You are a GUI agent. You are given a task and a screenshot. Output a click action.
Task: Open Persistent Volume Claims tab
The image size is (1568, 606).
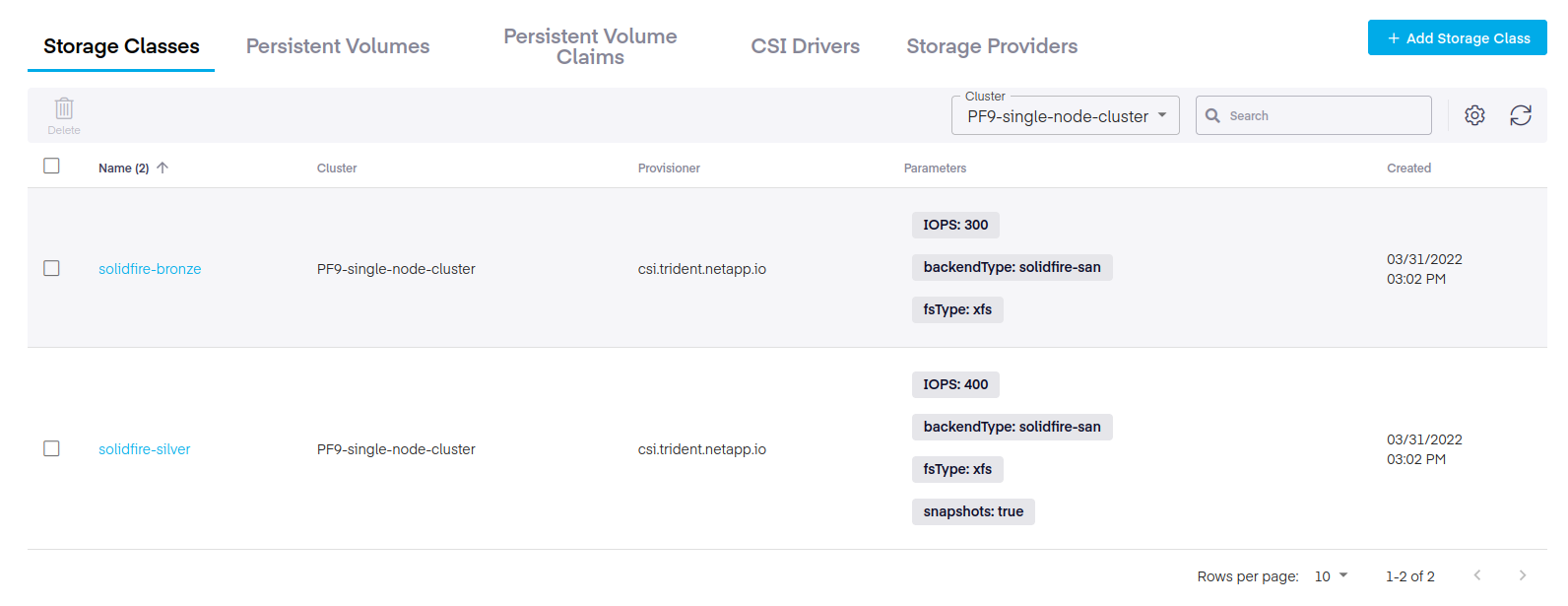(x=590, y=46)
